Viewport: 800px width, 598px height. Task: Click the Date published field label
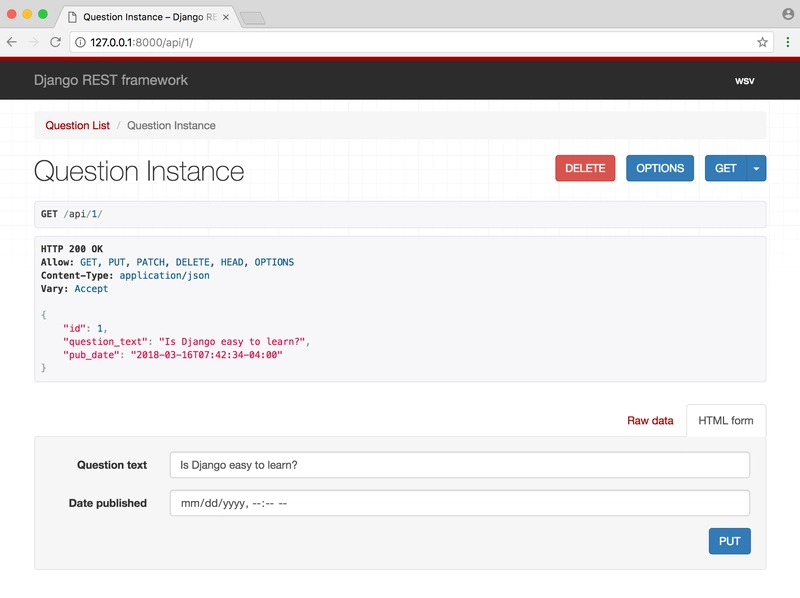click(x=108, y=503)
